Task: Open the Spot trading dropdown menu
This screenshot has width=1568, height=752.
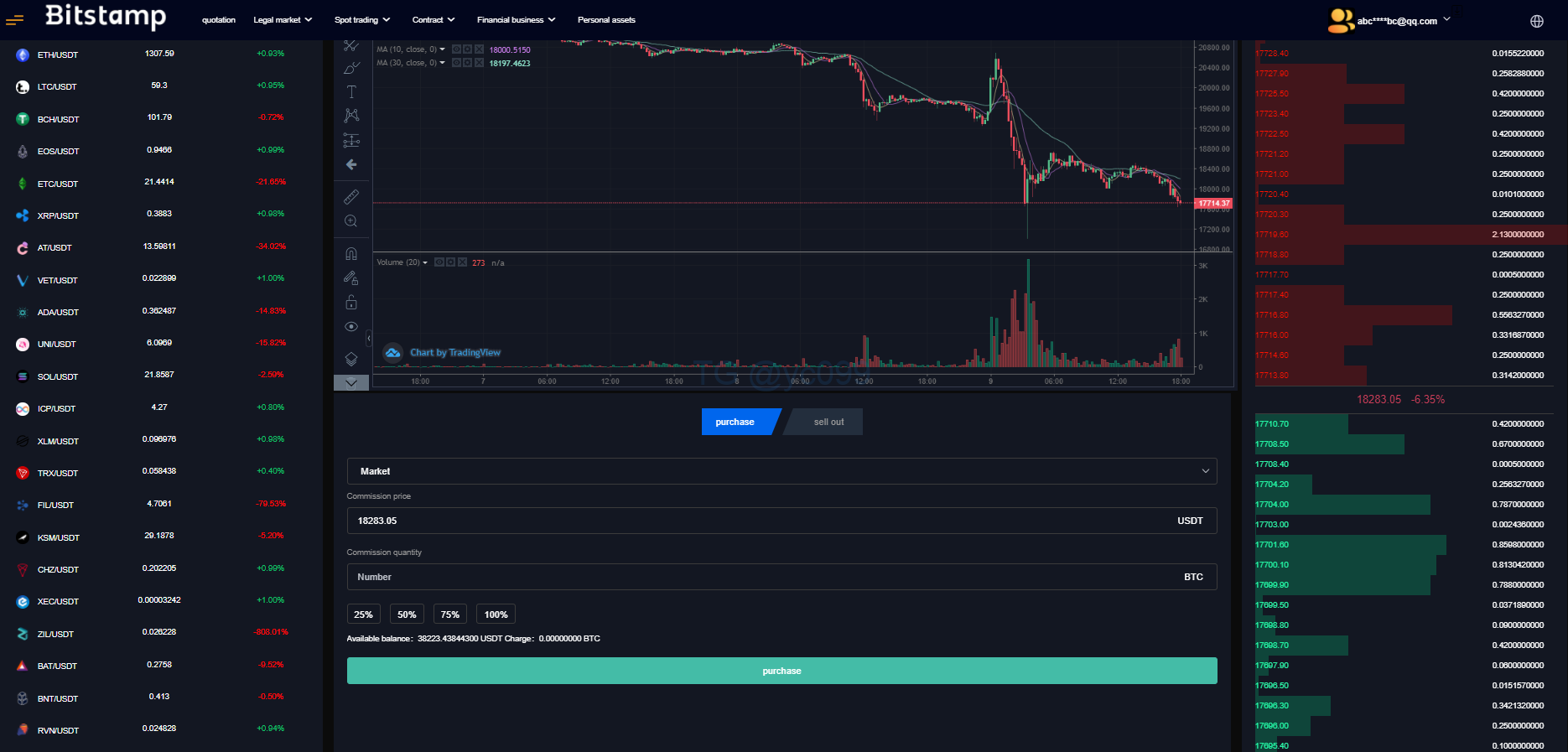Action: point(362,20)
